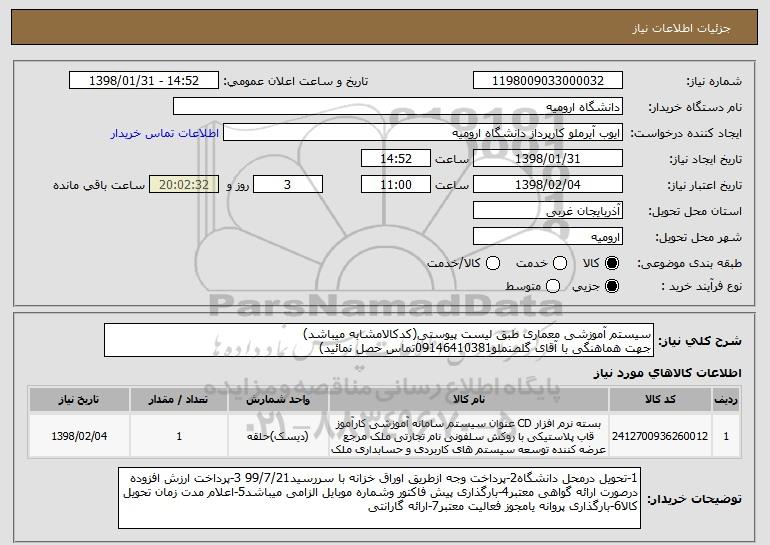Click the remaining days field showing 3

coord(288,185)
